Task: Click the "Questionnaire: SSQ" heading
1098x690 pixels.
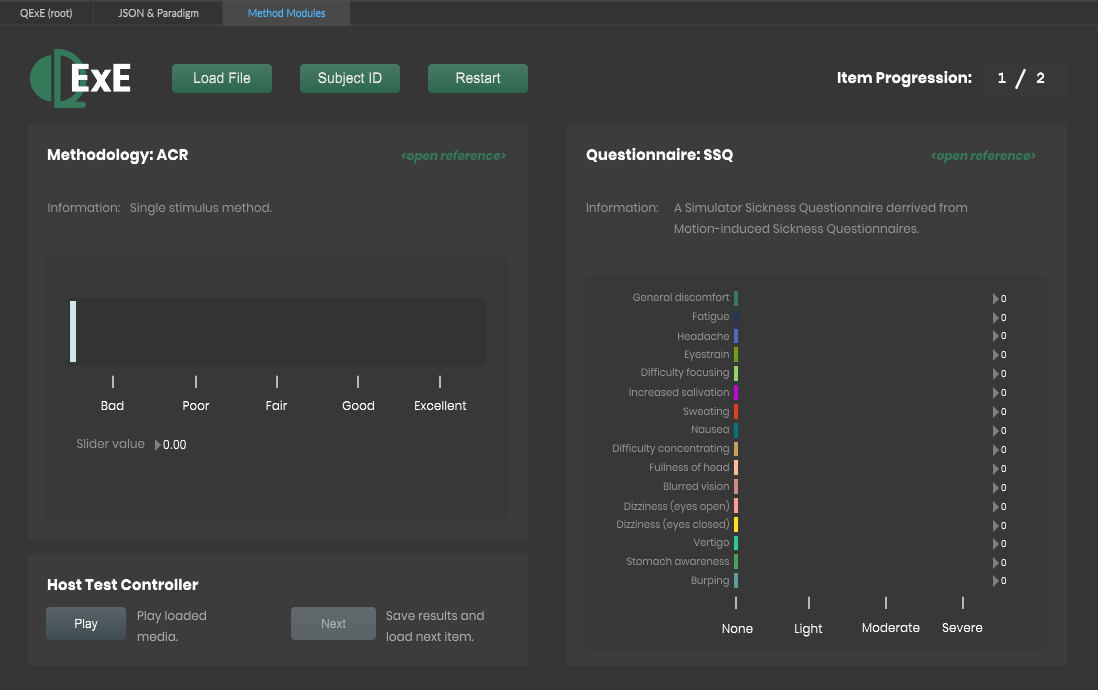Action: click(660, 155)
